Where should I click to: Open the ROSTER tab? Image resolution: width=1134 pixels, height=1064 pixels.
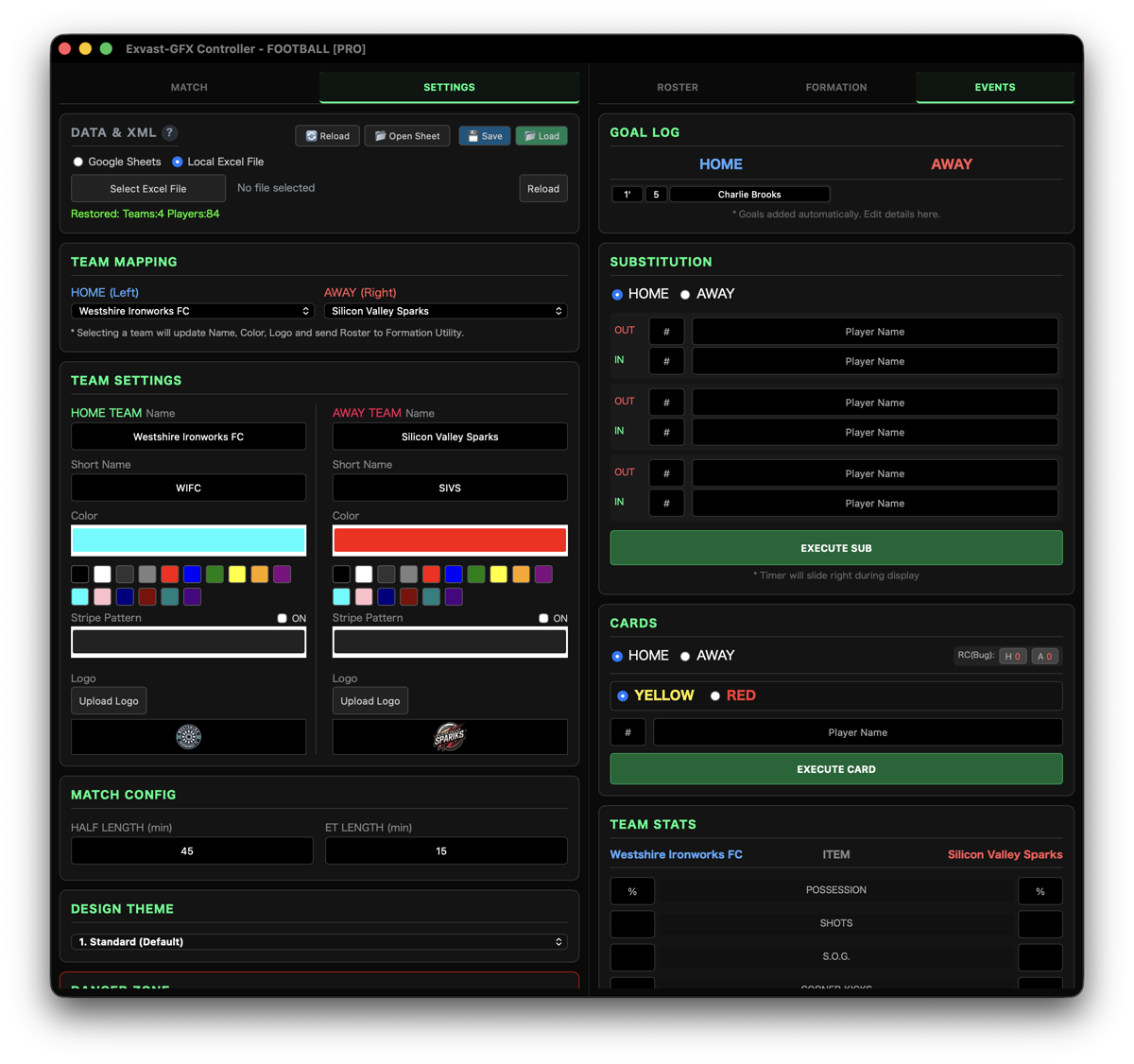pyautogui.click(x=678, y=87)
